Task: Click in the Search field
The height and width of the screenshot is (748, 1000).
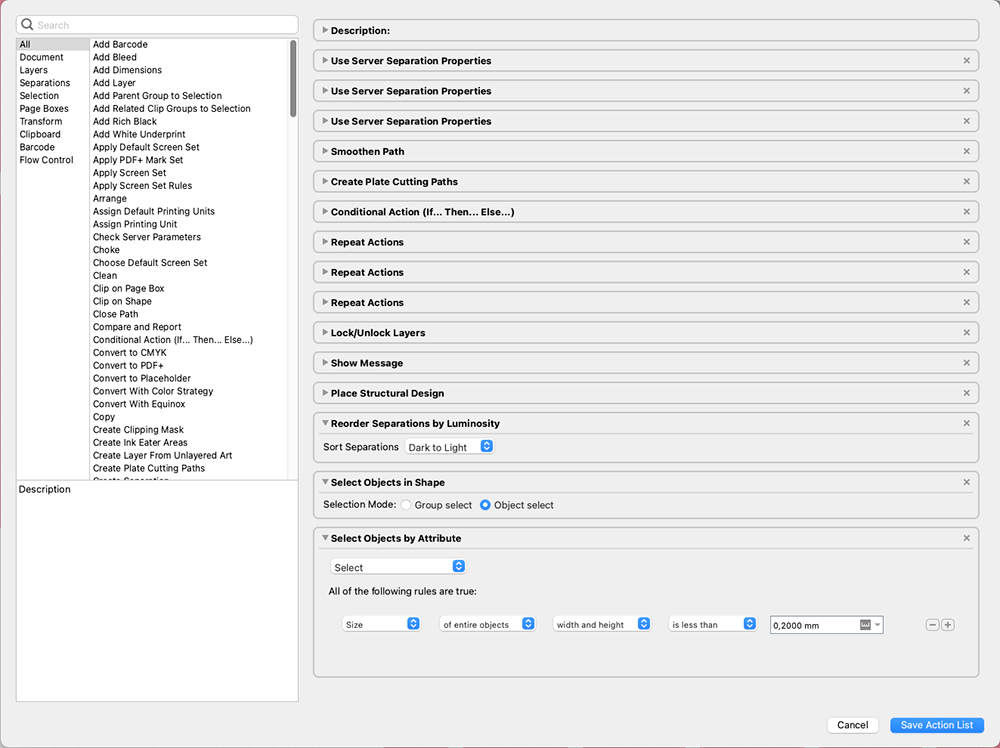Action: (x=160, y=25)
